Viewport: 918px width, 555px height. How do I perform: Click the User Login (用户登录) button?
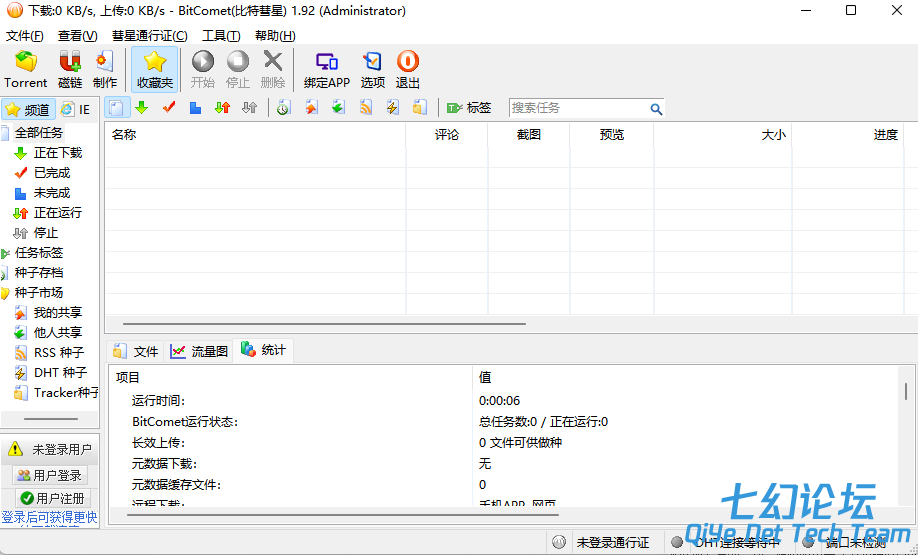(50, 475)
